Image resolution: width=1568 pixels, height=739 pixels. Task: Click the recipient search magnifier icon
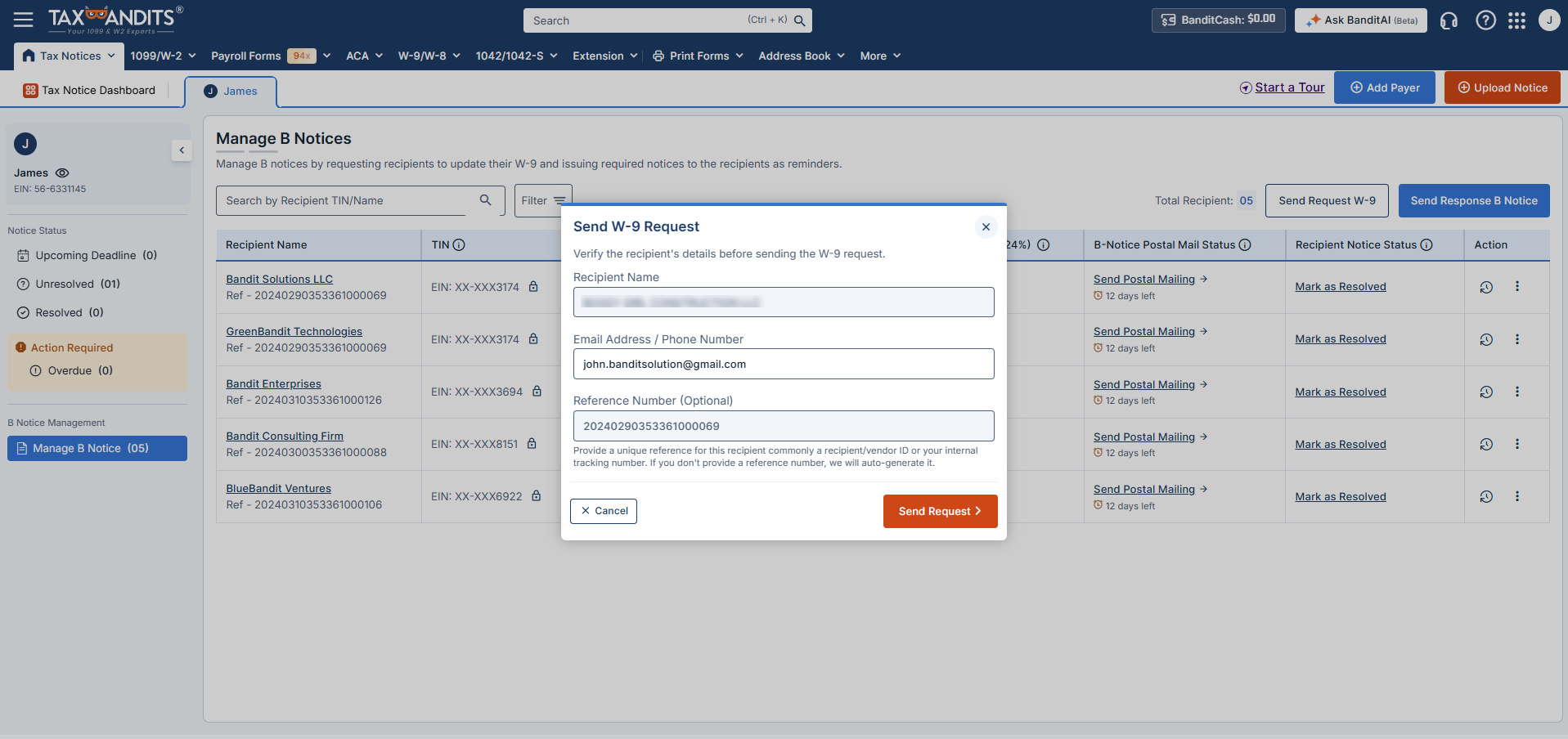click(x=485, y=200)
